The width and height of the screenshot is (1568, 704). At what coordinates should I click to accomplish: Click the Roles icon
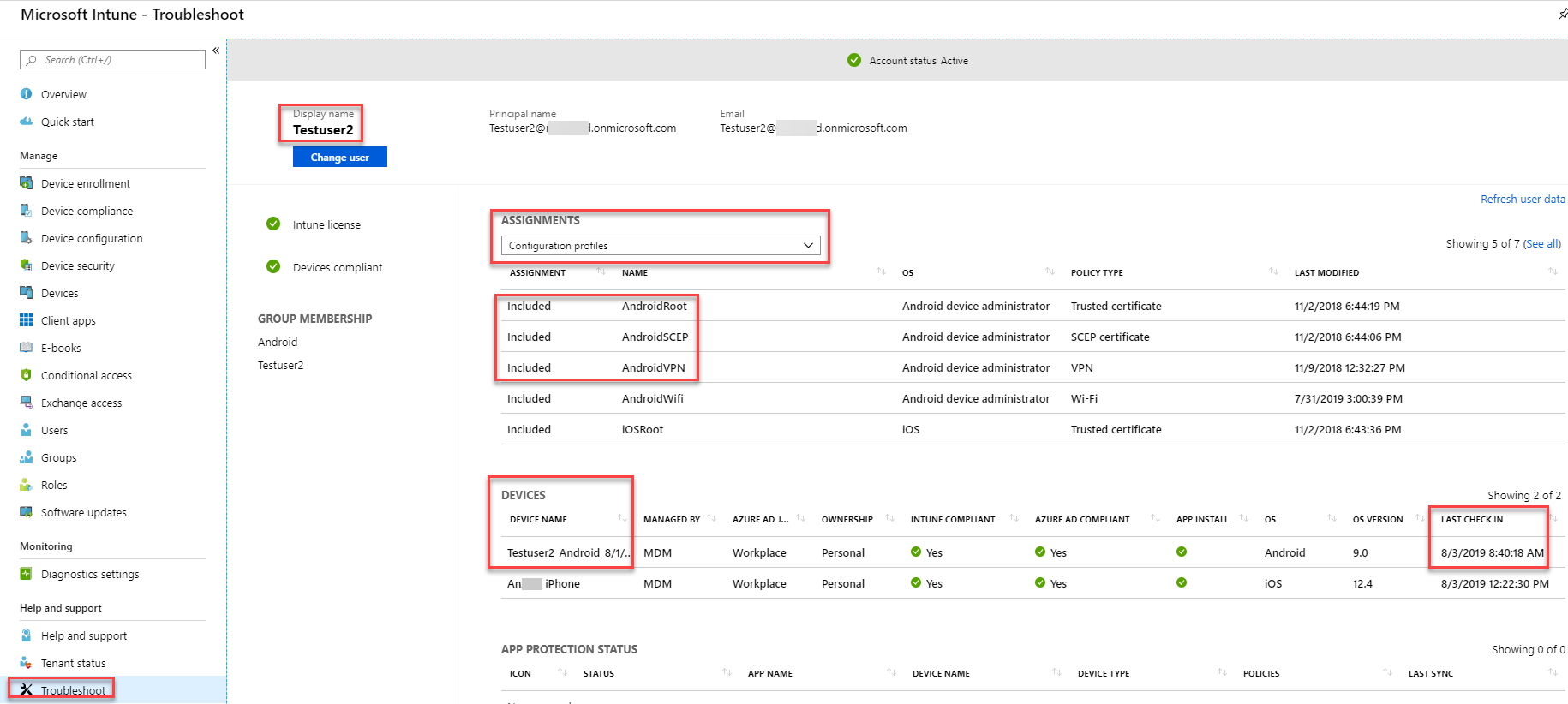(x=27, y=485)
